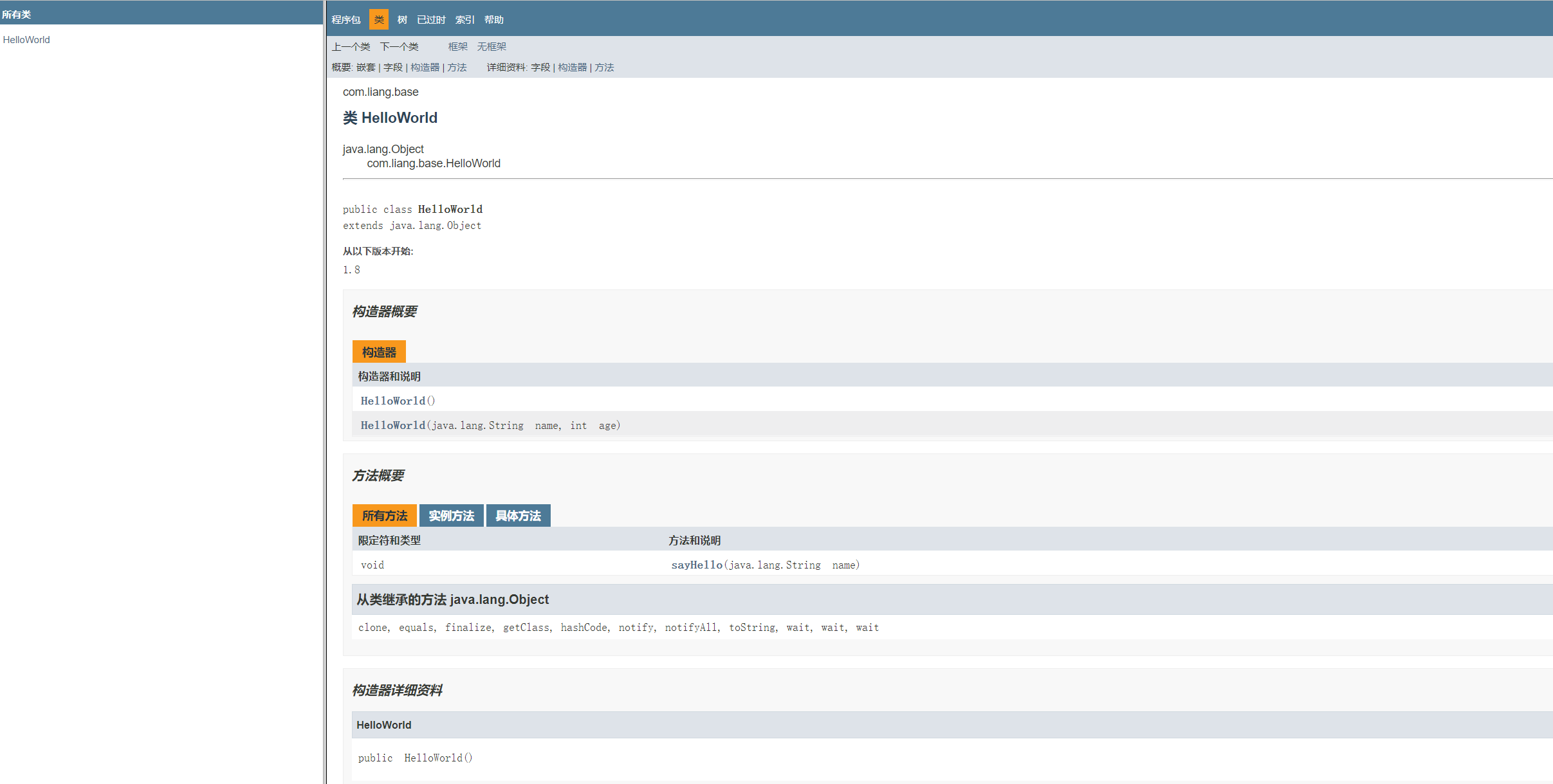Jump to 方法 in summary links
Image resolution: width=1553 pixels, height=784 pixels.
pos(457,68)
